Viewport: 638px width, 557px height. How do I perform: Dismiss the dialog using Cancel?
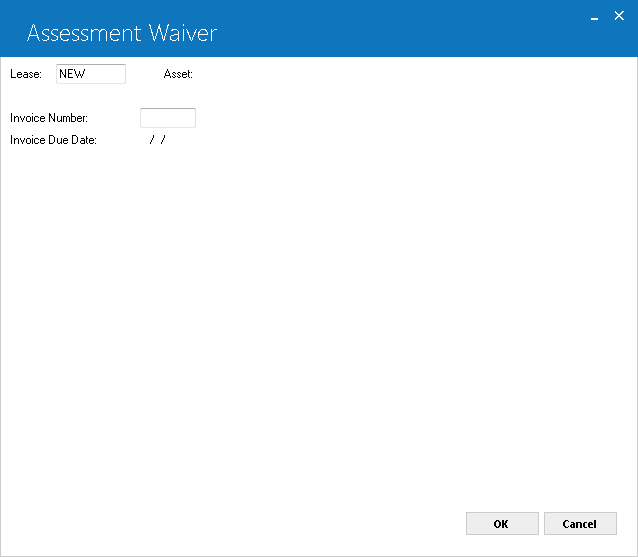click(x=580, y=524)
